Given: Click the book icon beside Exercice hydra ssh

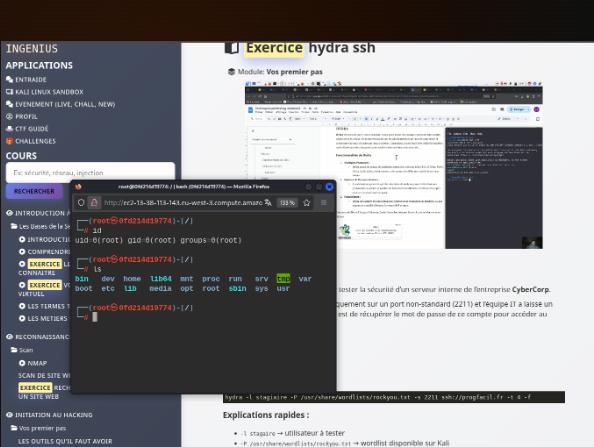Looking at the screenshot, I should pos(231,48).
